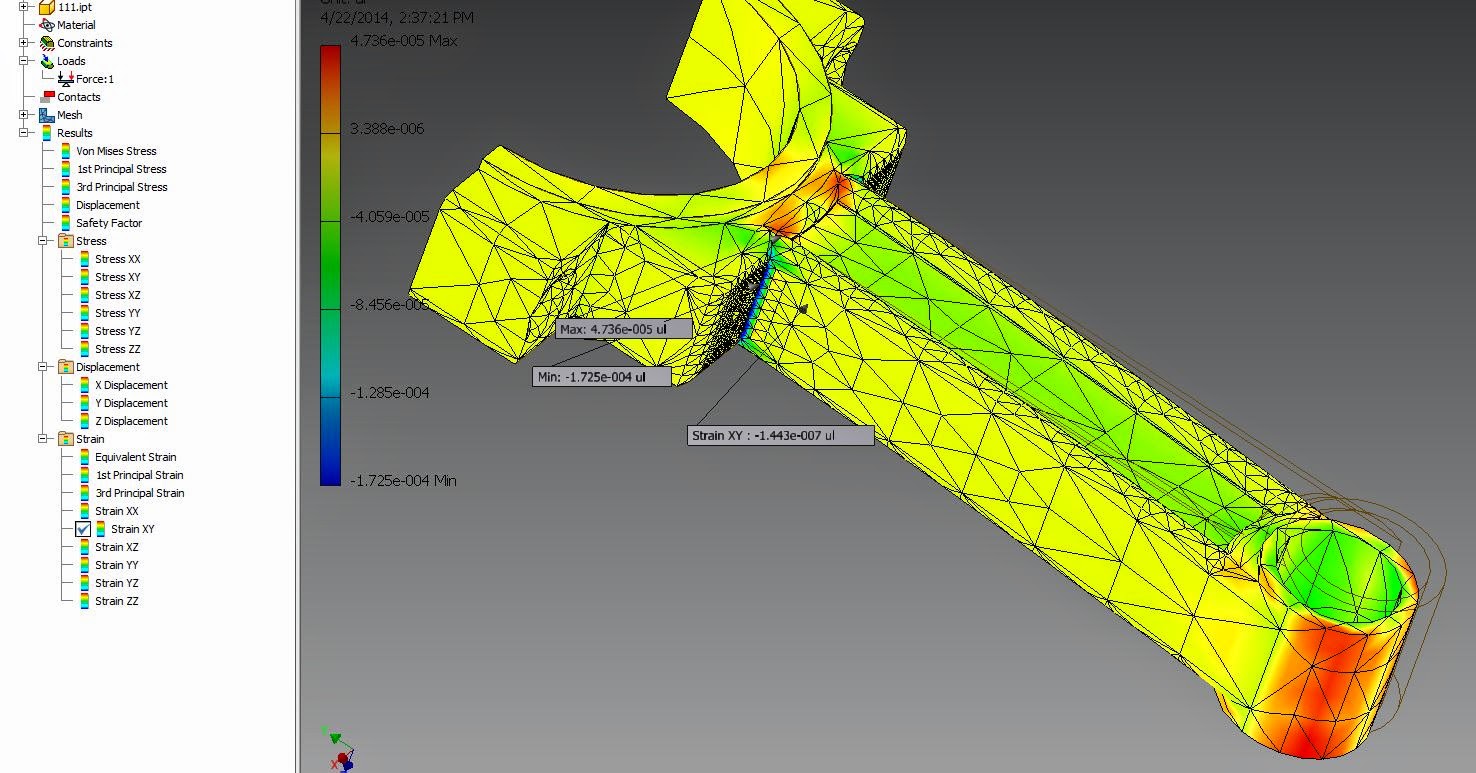Click the 111.ipt part icon
Screen dimensions: 1476x773
pyautogui.click(x=47, y=7)
